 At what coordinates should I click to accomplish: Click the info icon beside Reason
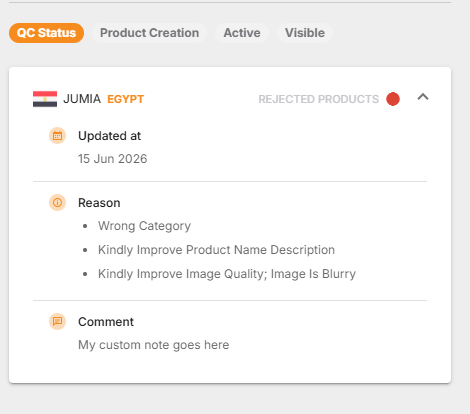coord(58,203)
